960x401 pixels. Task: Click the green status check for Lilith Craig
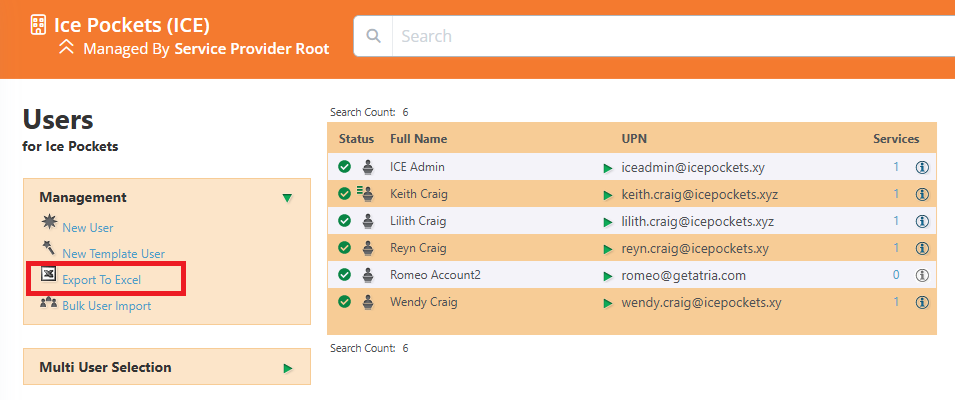click(x=345, y=221)
